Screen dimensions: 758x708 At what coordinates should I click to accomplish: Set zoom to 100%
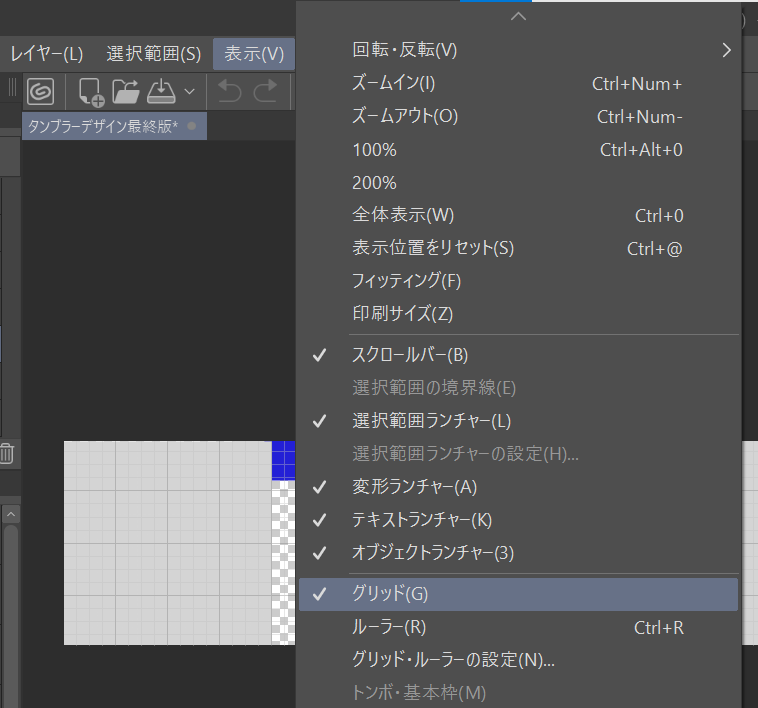tap(518, 149)
